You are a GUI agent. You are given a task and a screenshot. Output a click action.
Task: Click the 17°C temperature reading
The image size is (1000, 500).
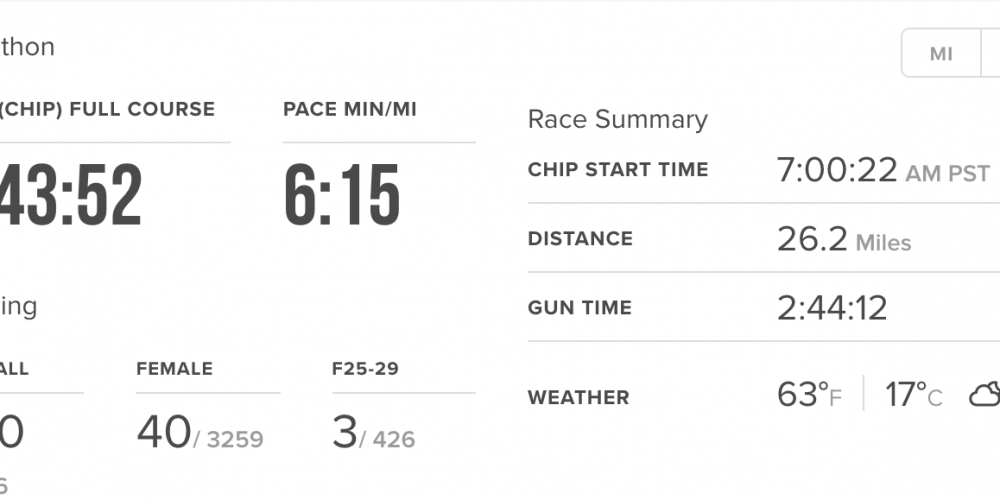(x=913, y=396)
